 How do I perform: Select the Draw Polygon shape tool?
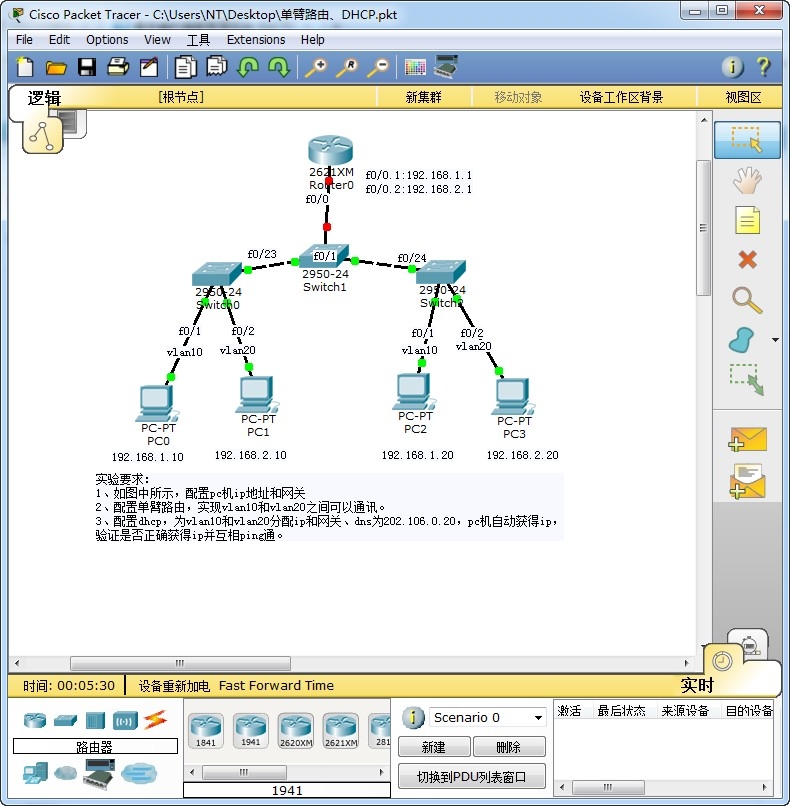click(741, 340)
